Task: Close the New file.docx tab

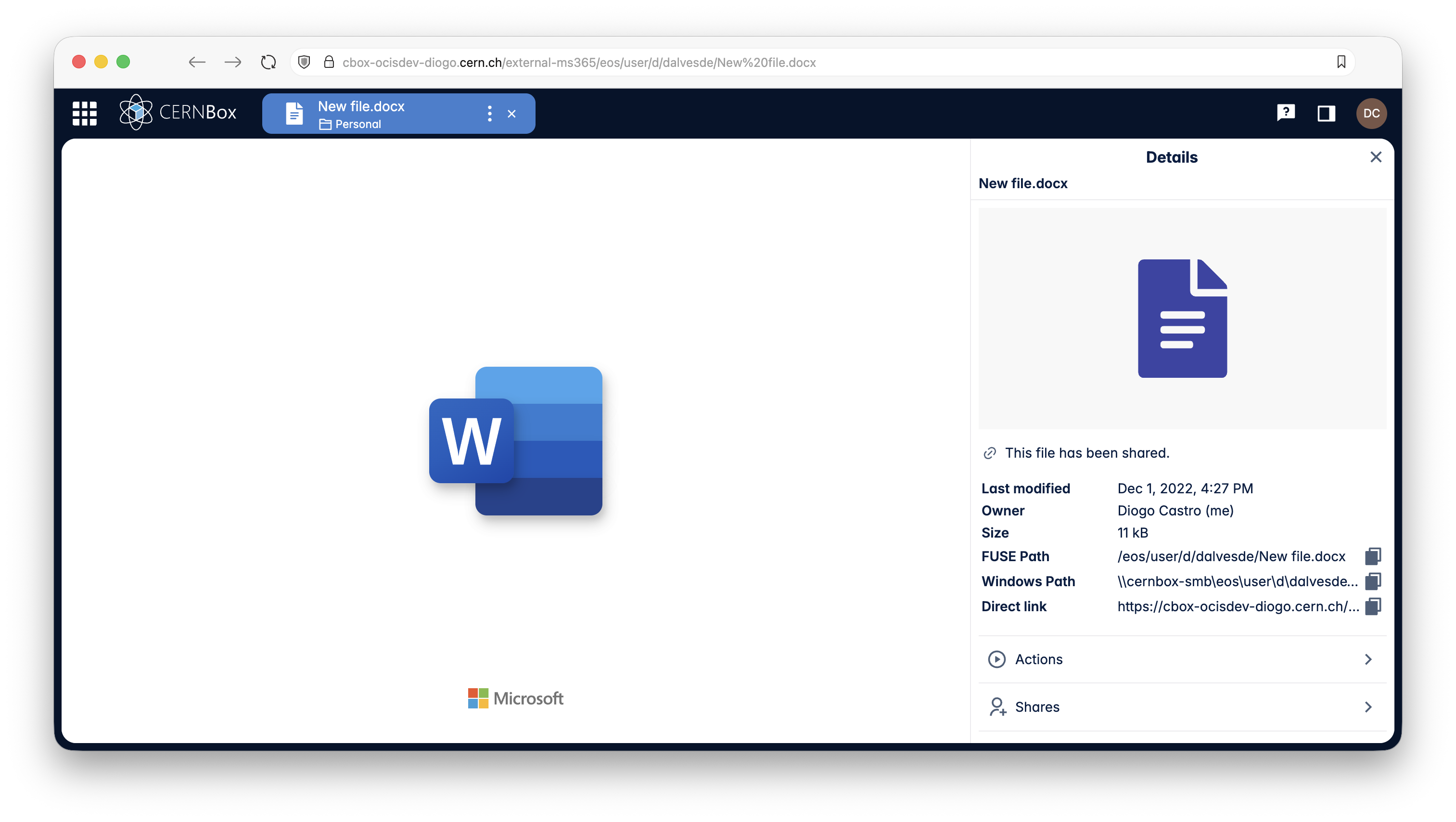Action: (511, 114)
